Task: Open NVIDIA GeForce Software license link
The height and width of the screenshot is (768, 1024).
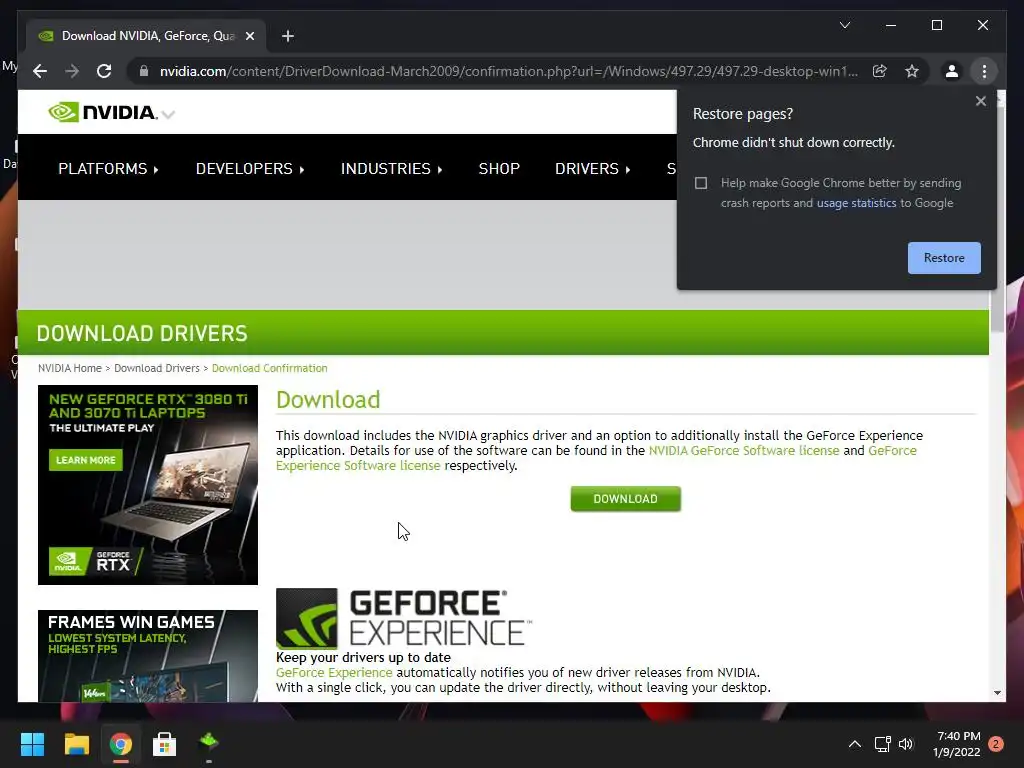Action: click(x=744, y=451)
